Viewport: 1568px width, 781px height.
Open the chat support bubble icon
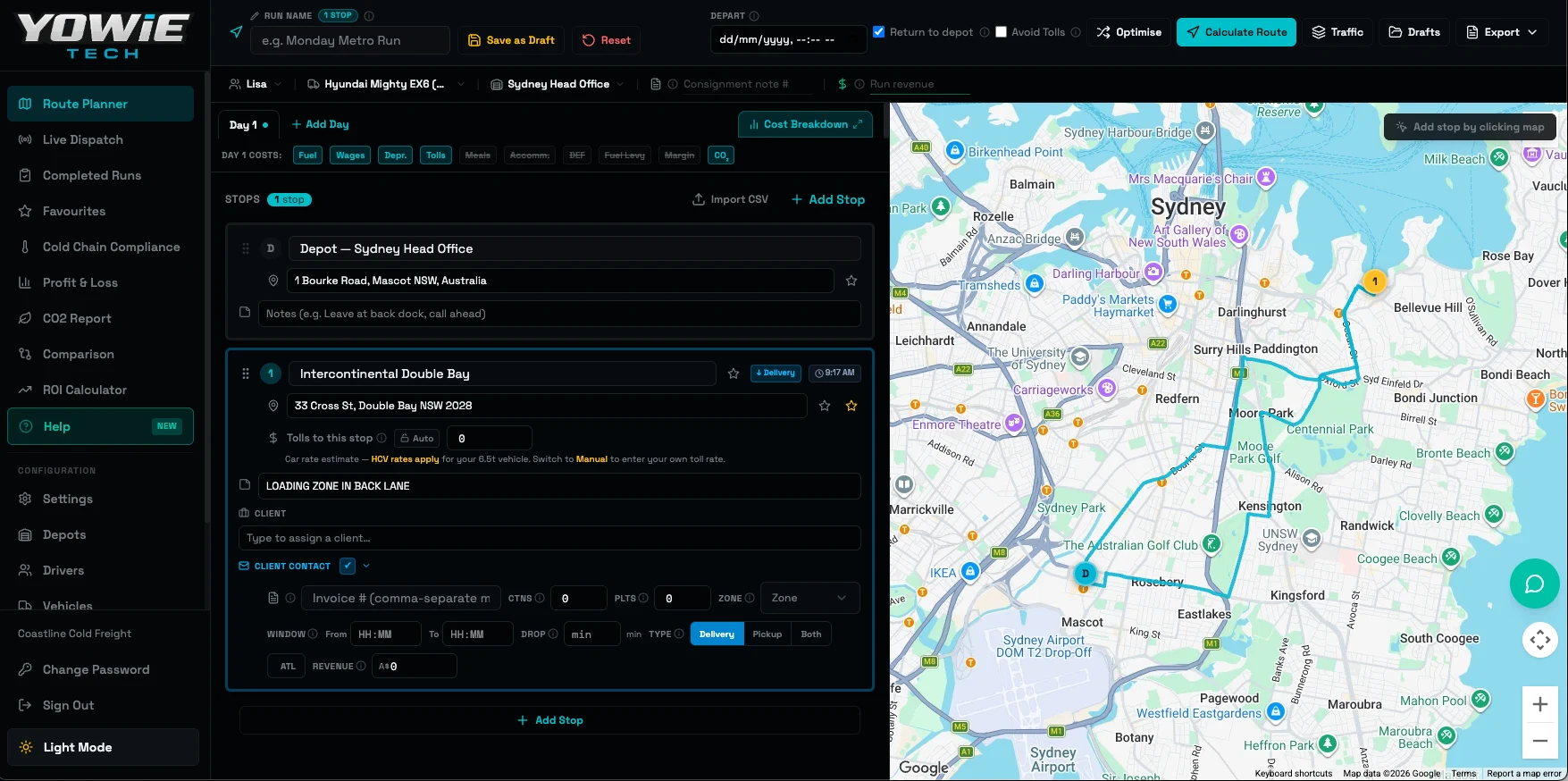click(x=1534, y=584)
